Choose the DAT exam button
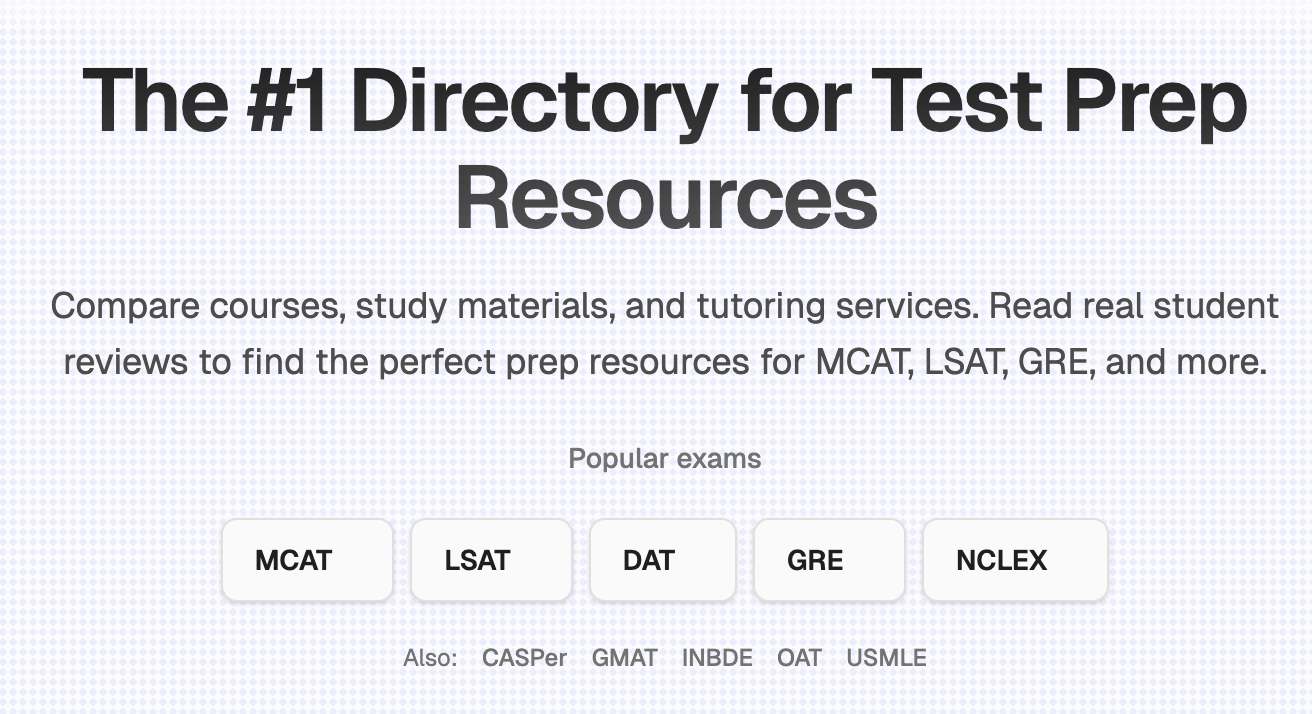1312x714 pixels. click(x=662, y=560)
